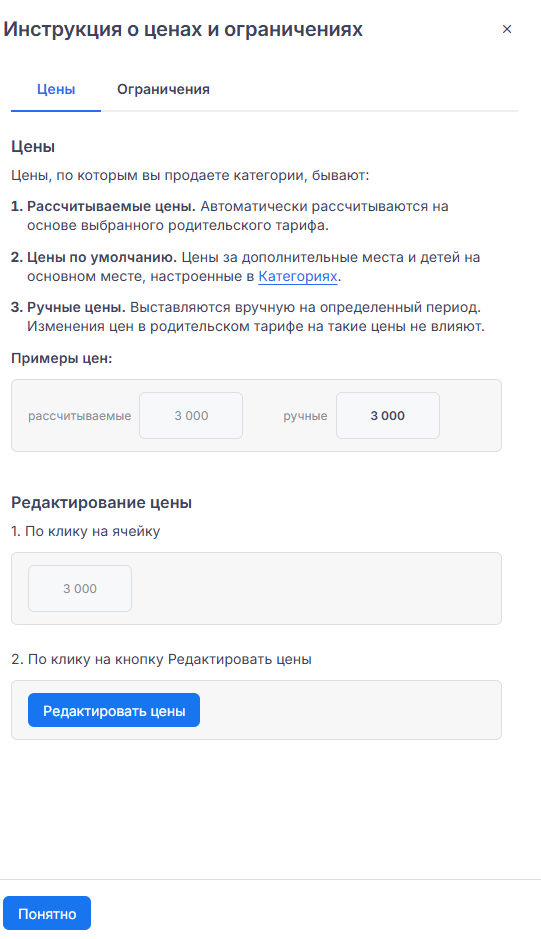The image size is (541, 939).
Task: Click the 3 000 cell under По клику на ячейку
Action: pos(80,589)
